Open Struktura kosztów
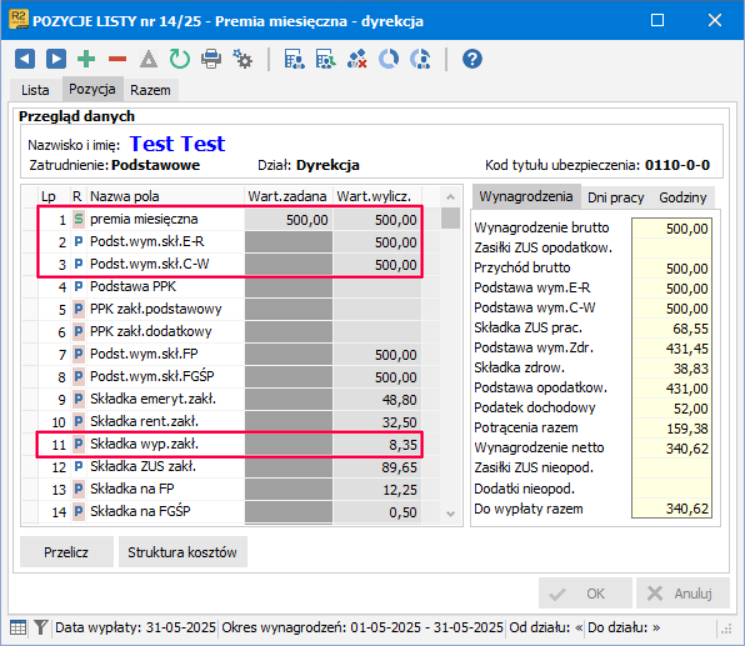The height and width of the screenshot is (646, 745). pyautogui.click(x=182, y=552)
